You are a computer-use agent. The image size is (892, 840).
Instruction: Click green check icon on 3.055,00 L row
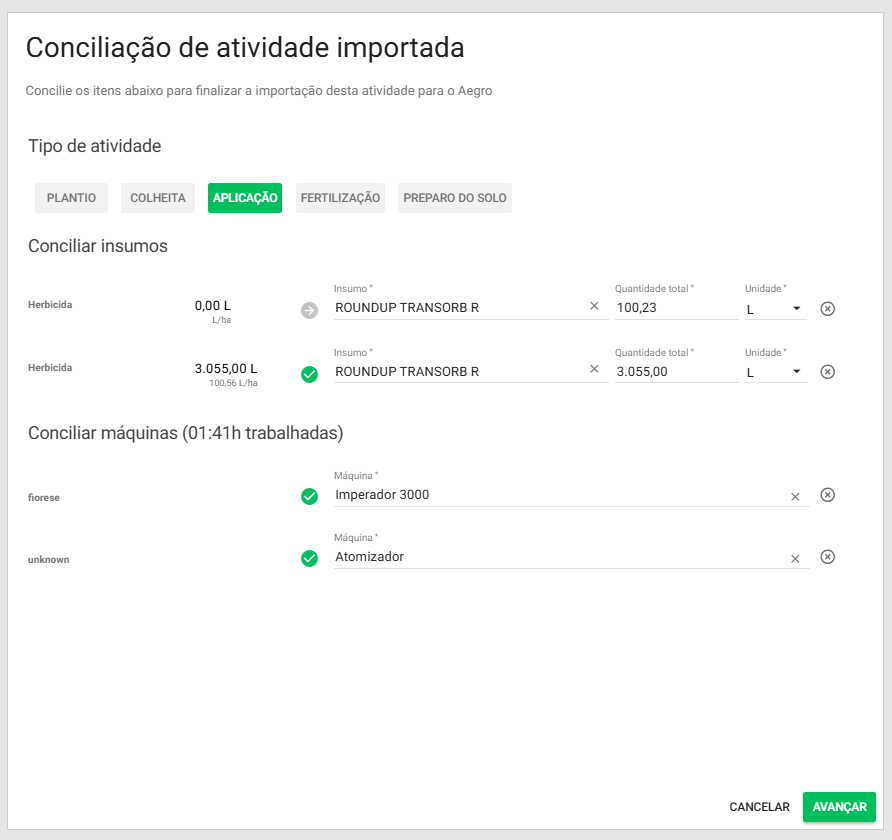[309, 374]
